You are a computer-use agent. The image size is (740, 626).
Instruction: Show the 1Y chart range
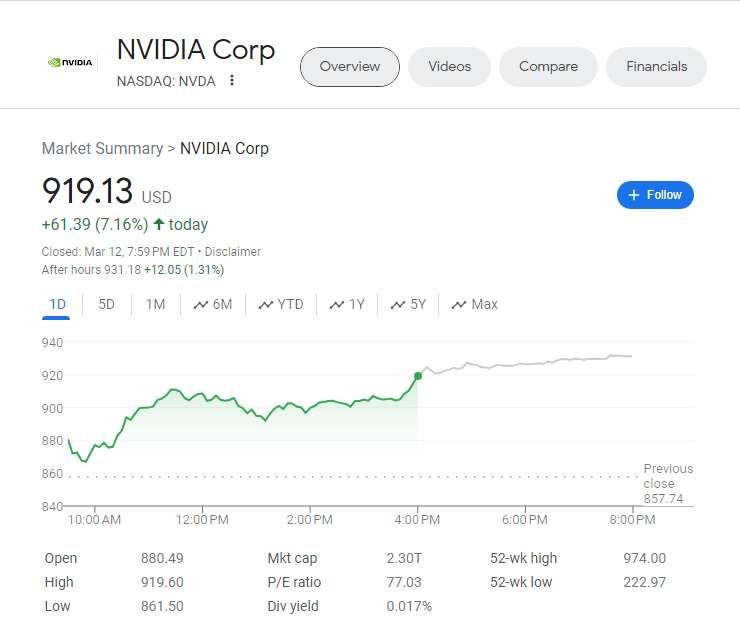[x=348, y=304]
